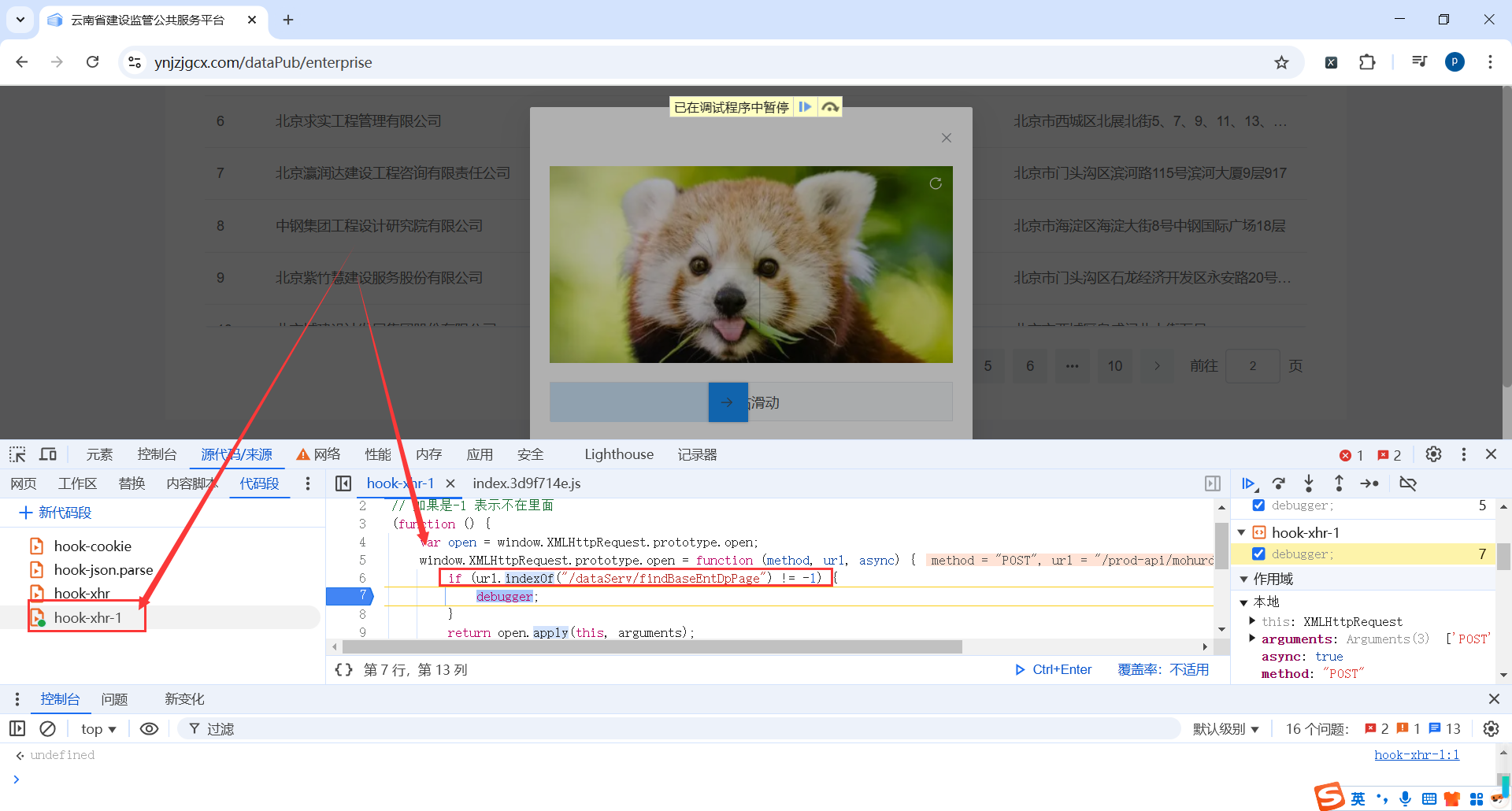Collapse the 本地 local scope
Image resolution: width=1512 pixels, height=811 pixels.
1243,602
